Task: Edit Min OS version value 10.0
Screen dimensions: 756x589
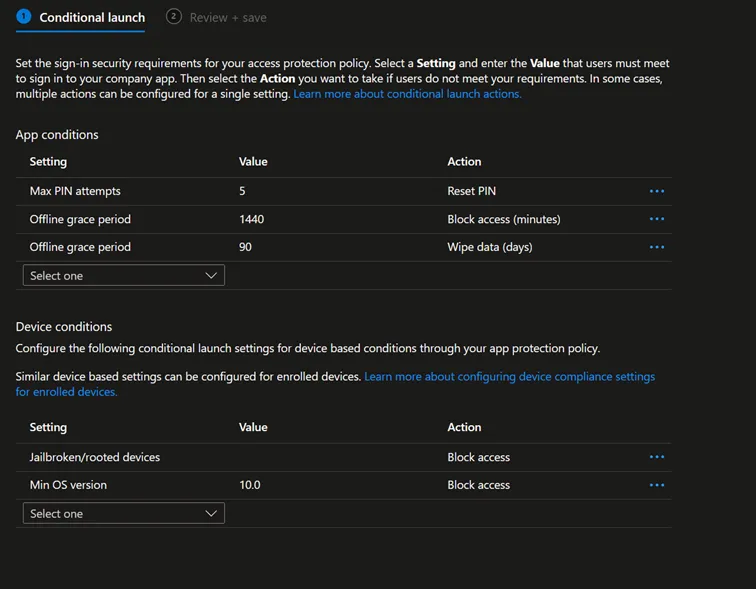Action: tap(250, 485)
